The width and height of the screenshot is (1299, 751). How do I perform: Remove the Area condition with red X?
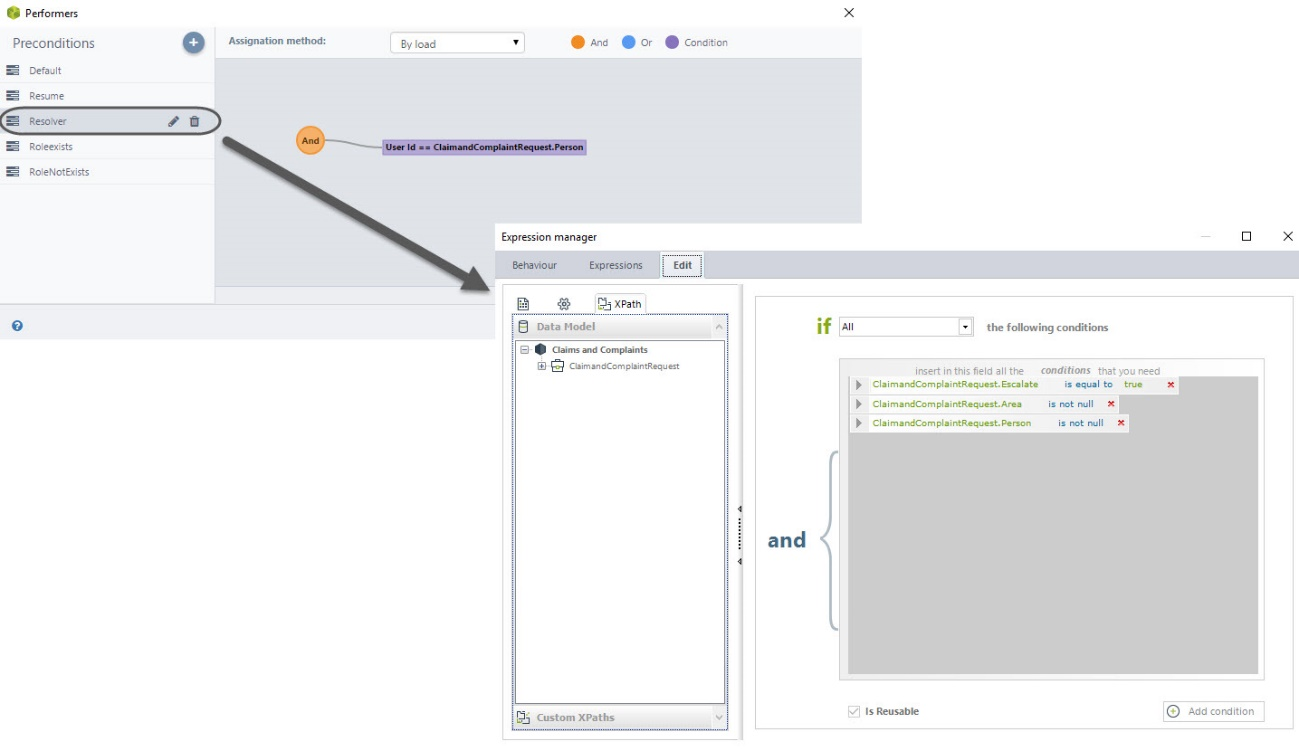[1111, 404]
